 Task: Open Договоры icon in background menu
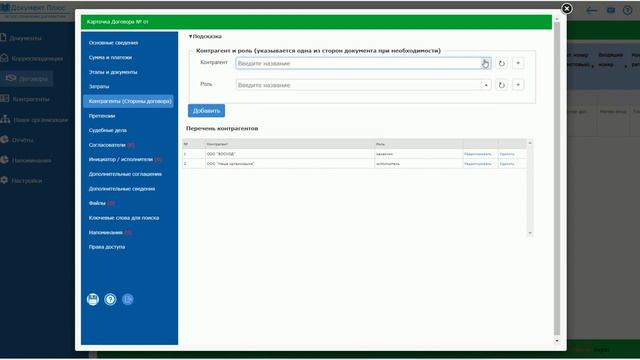click(11, 78)
